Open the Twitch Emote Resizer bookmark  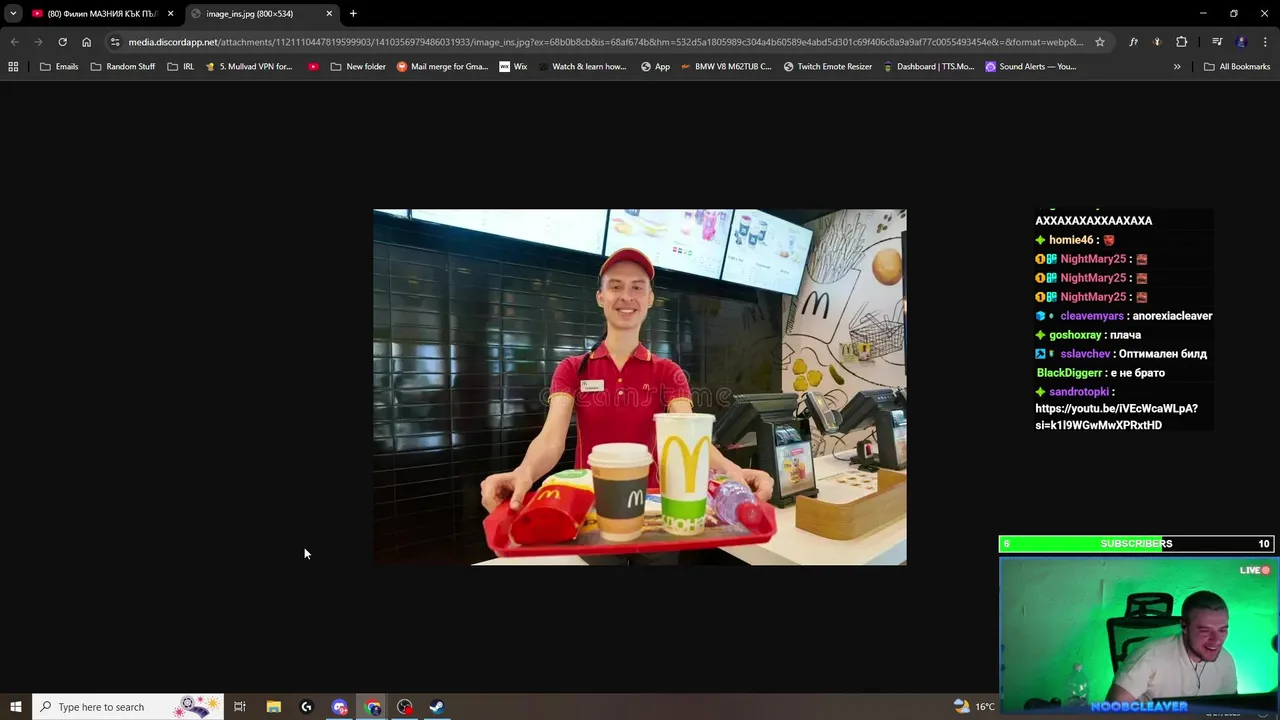click(828, 67)
